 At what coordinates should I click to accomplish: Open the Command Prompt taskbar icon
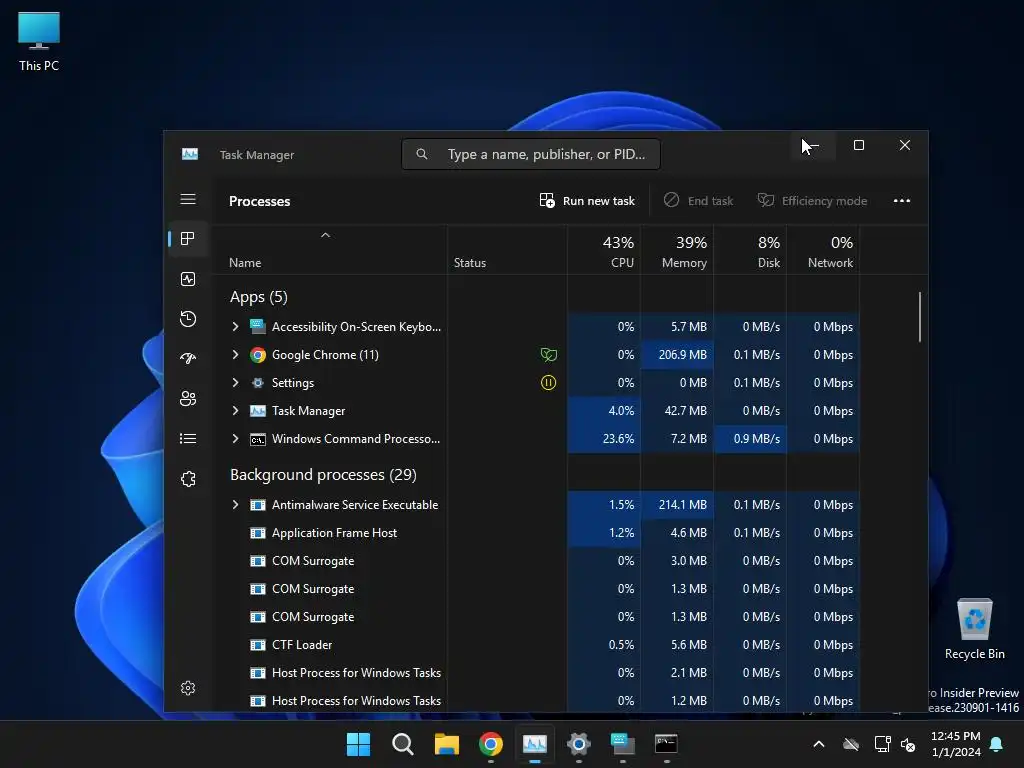pyautogui.click(x=666, y=744)
